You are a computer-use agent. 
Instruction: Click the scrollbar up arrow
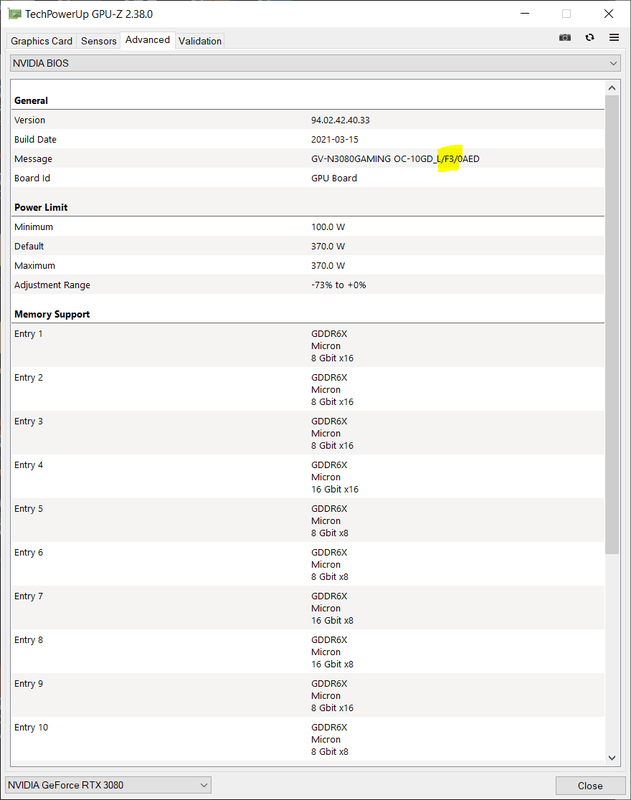click(612, 88)
